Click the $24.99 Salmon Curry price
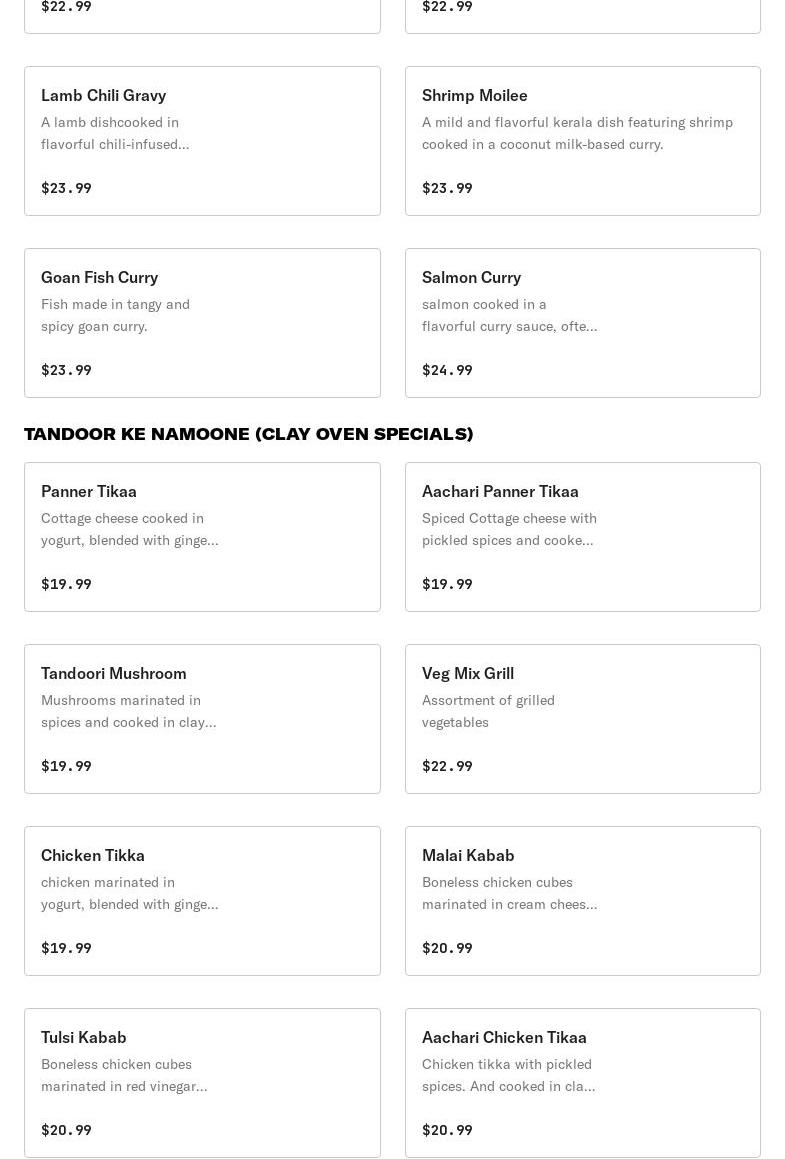The width and height of the screenshot is (785, 1159). click(447, 370)
